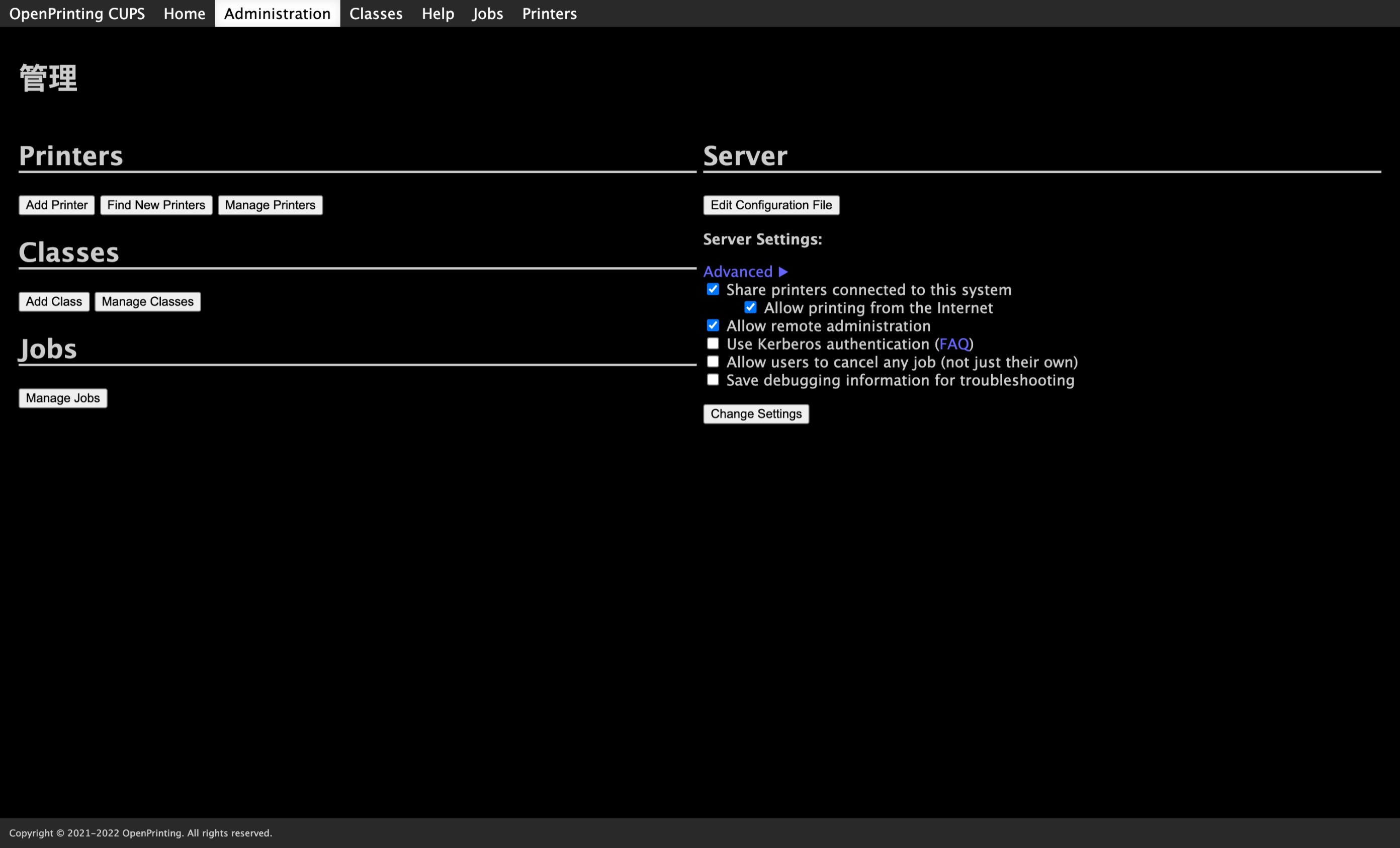Switch to the Classes tab
The height and width of the screenshot is (848, 1400).
pos(376,14)
